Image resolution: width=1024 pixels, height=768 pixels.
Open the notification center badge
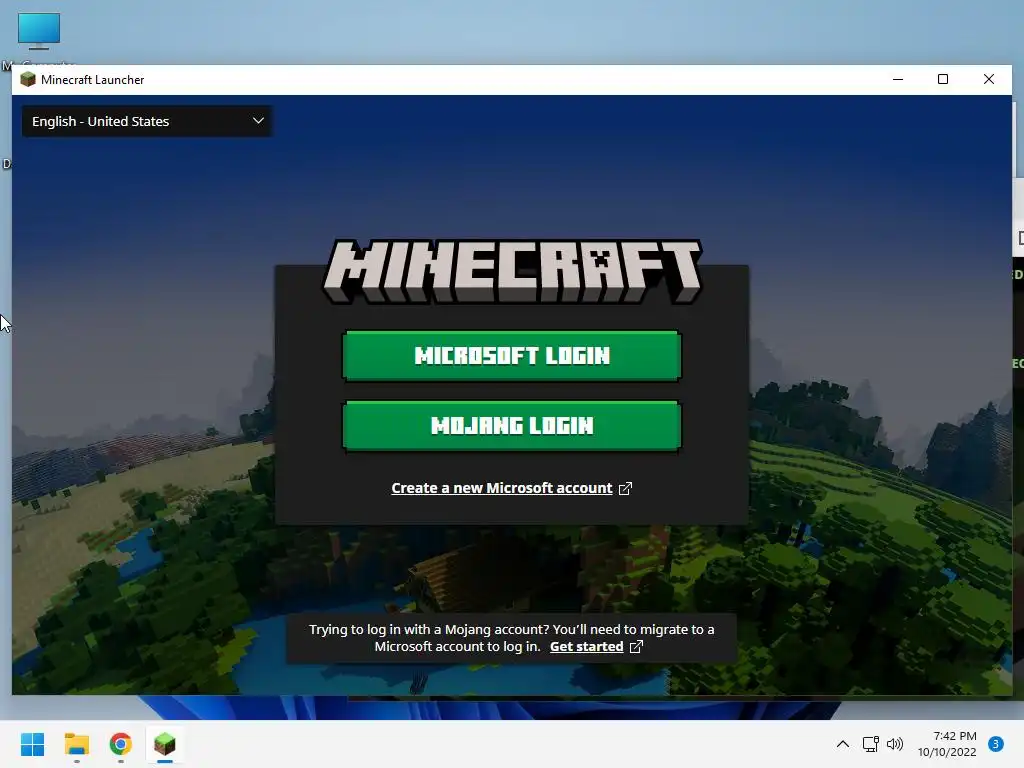996,744
